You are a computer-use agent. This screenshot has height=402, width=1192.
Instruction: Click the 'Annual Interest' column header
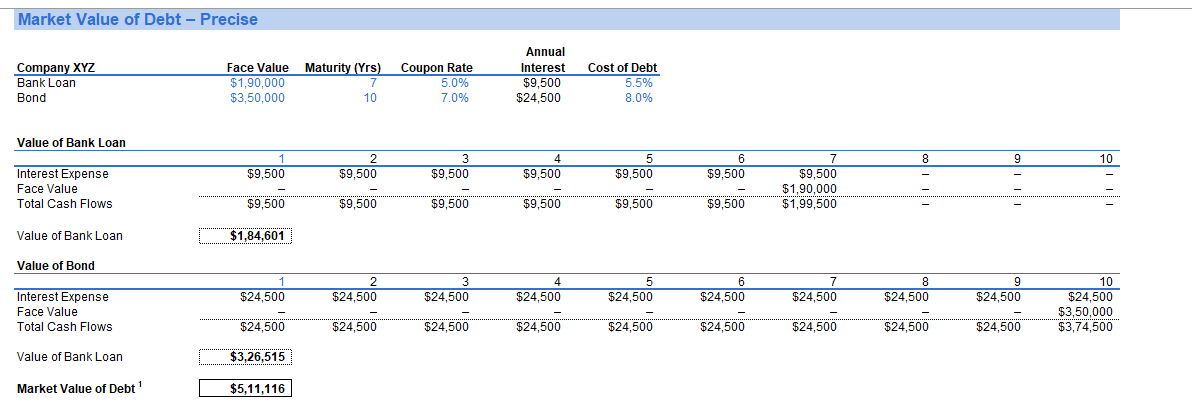coord(544,60)
